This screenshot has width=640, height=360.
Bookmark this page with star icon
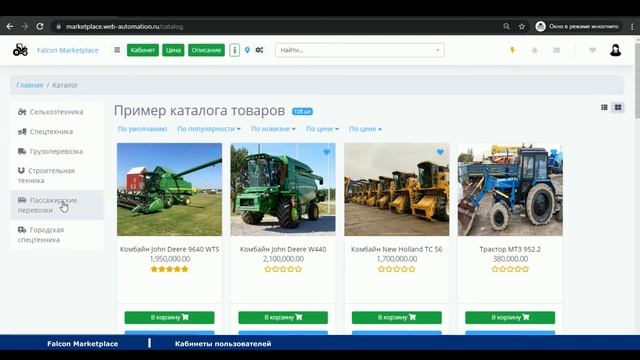522,26
